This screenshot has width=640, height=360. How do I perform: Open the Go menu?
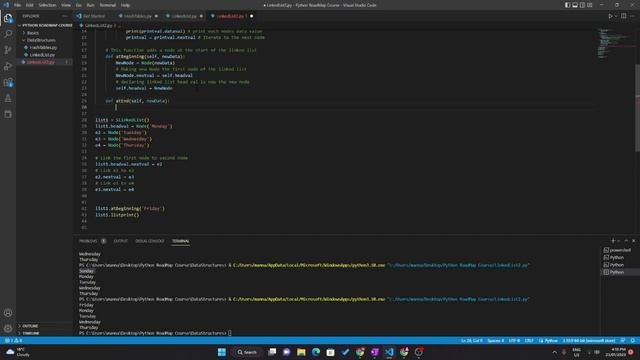pyautogui.click(x=78, y=5)
